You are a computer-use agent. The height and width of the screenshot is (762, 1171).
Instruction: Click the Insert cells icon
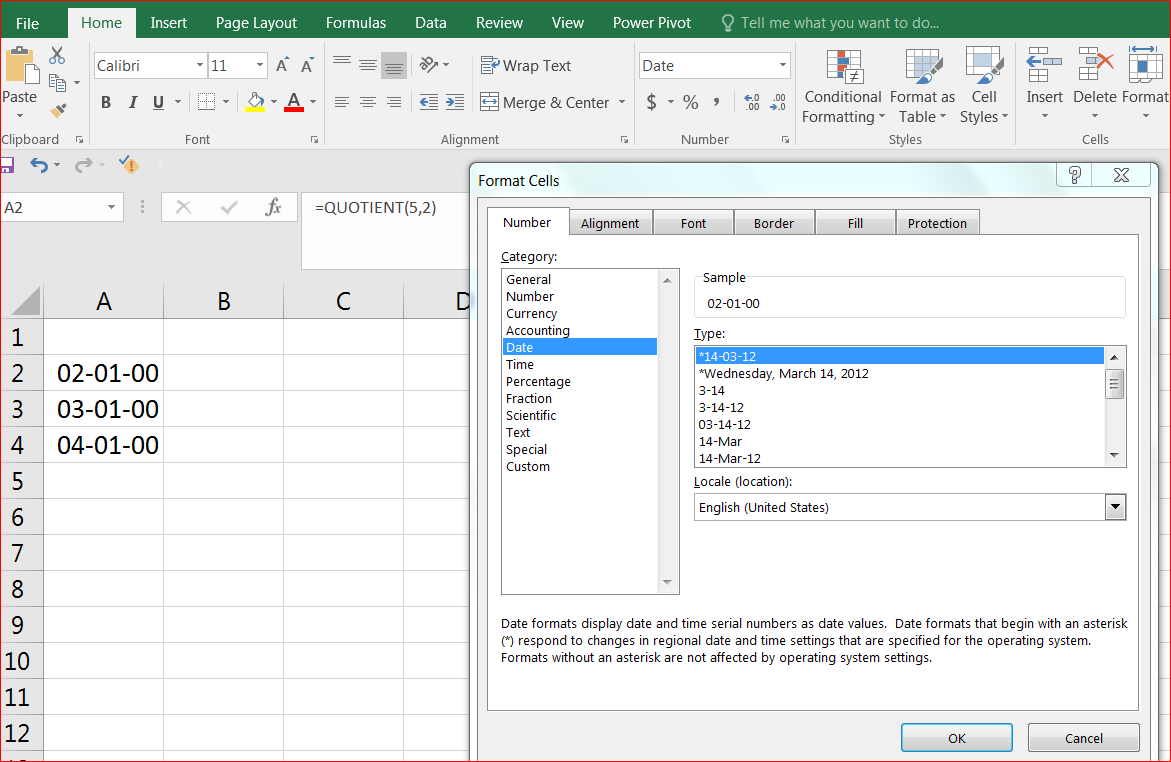pyautogui.click(x=1044, y=65)
